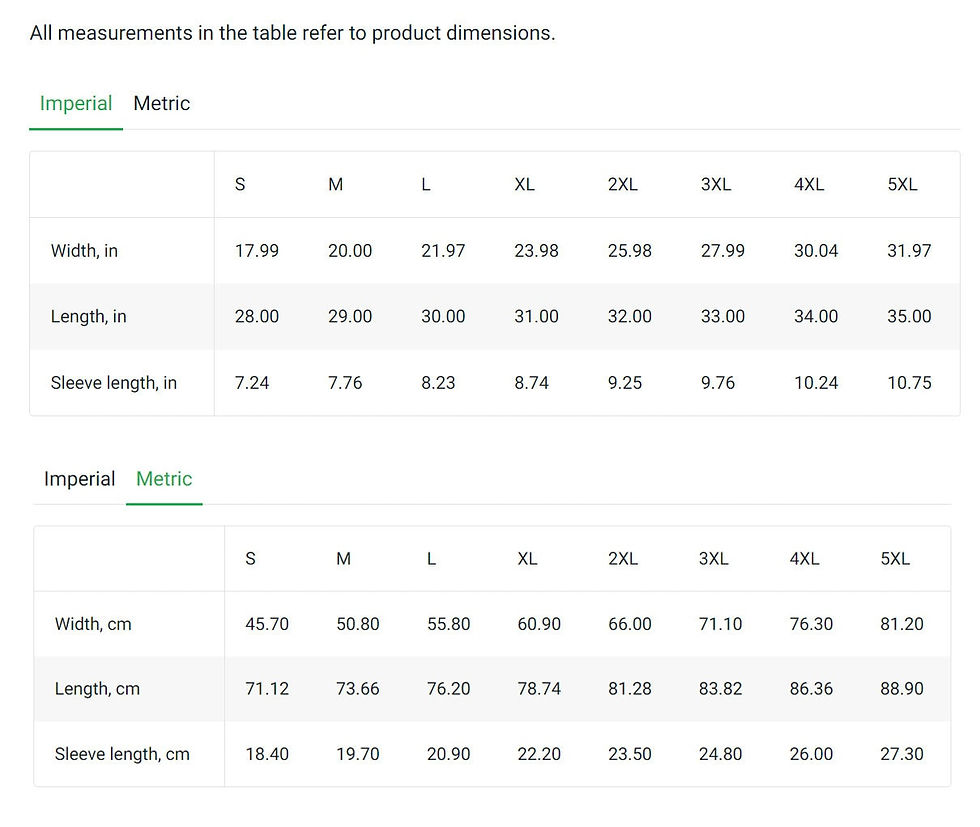Select Imperial tab above the lower table

[x=79, y=479]
